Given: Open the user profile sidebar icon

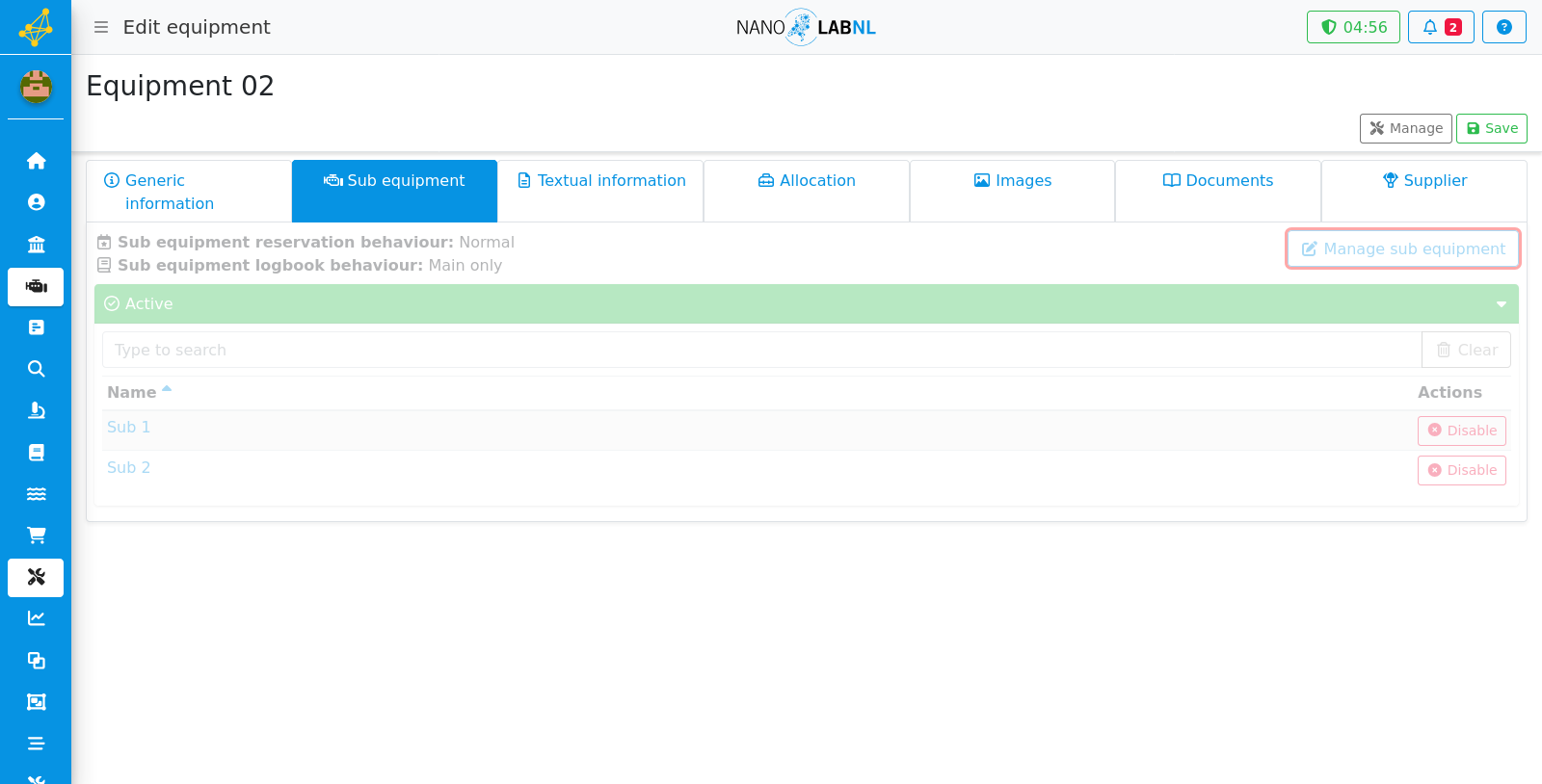Looking at the screenshot, I should (36, 202).
